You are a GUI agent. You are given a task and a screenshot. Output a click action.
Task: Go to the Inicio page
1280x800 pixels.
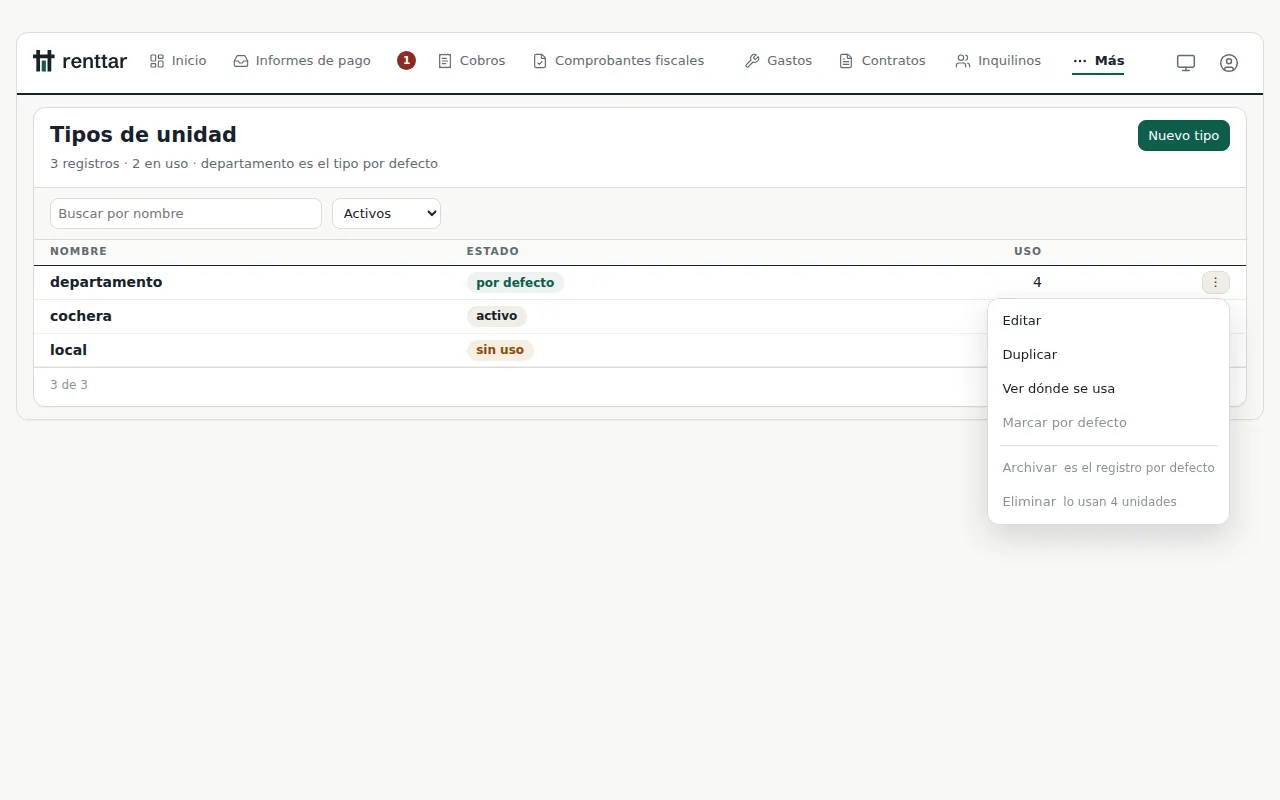coord(178,61)
